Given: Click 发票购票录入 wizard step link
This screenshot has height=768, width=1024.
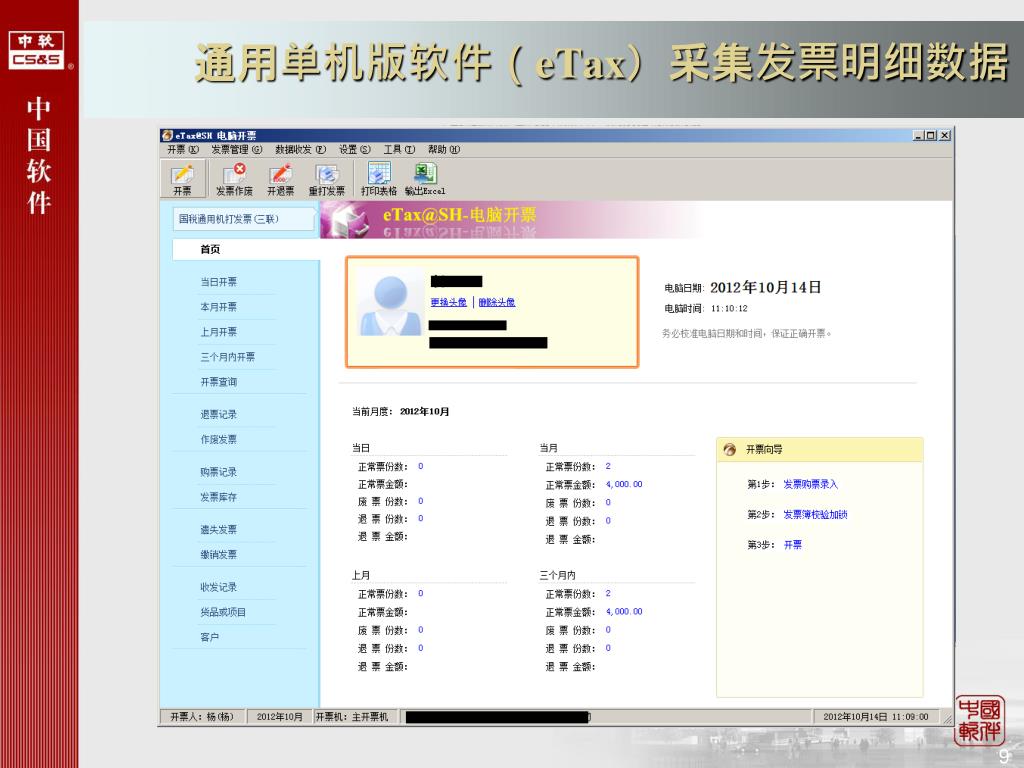Looking at the screenshot, I should (x=810, y=484).
